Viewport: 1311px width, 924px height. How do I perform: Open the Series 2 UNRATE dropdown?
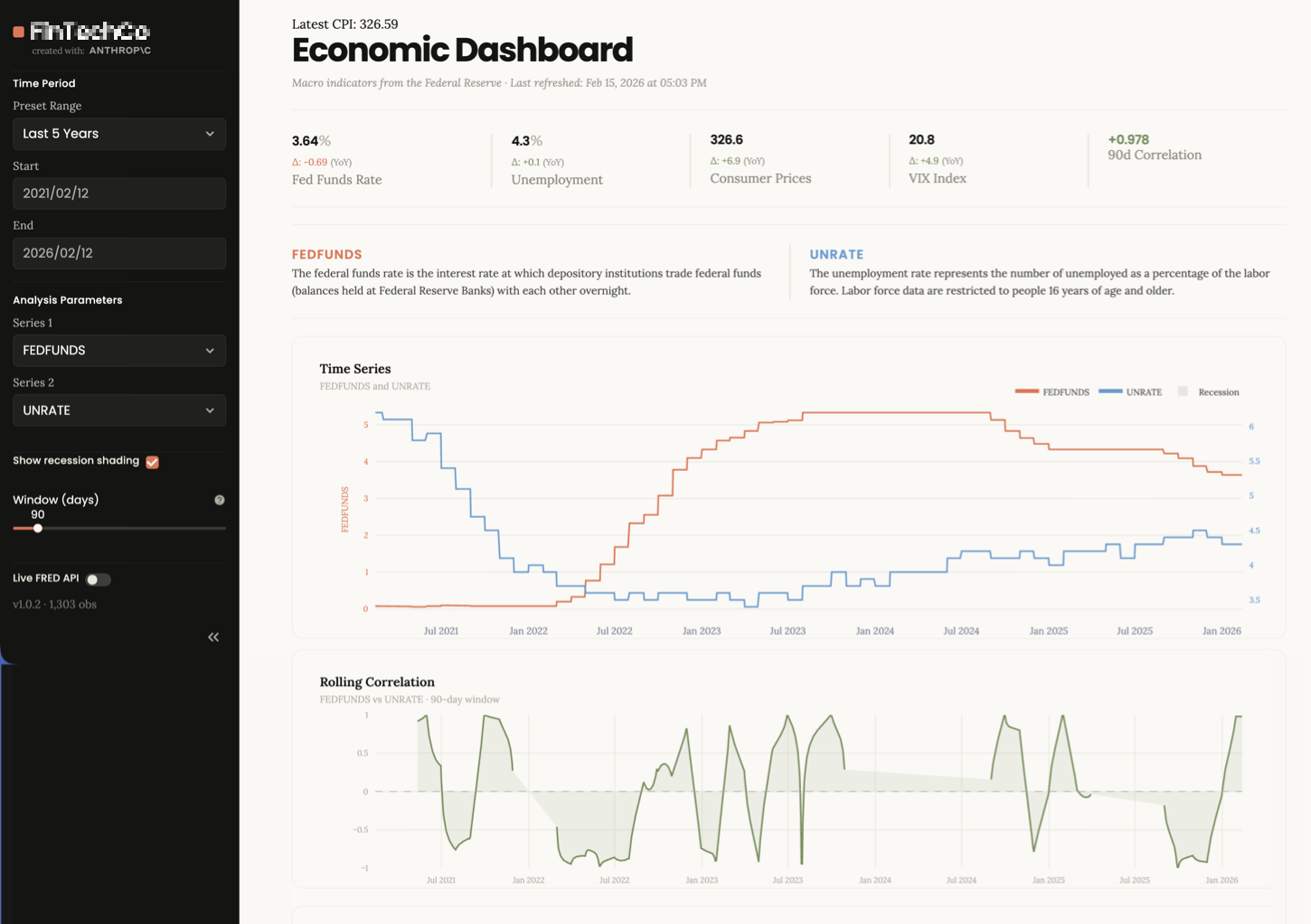(118, 410)
